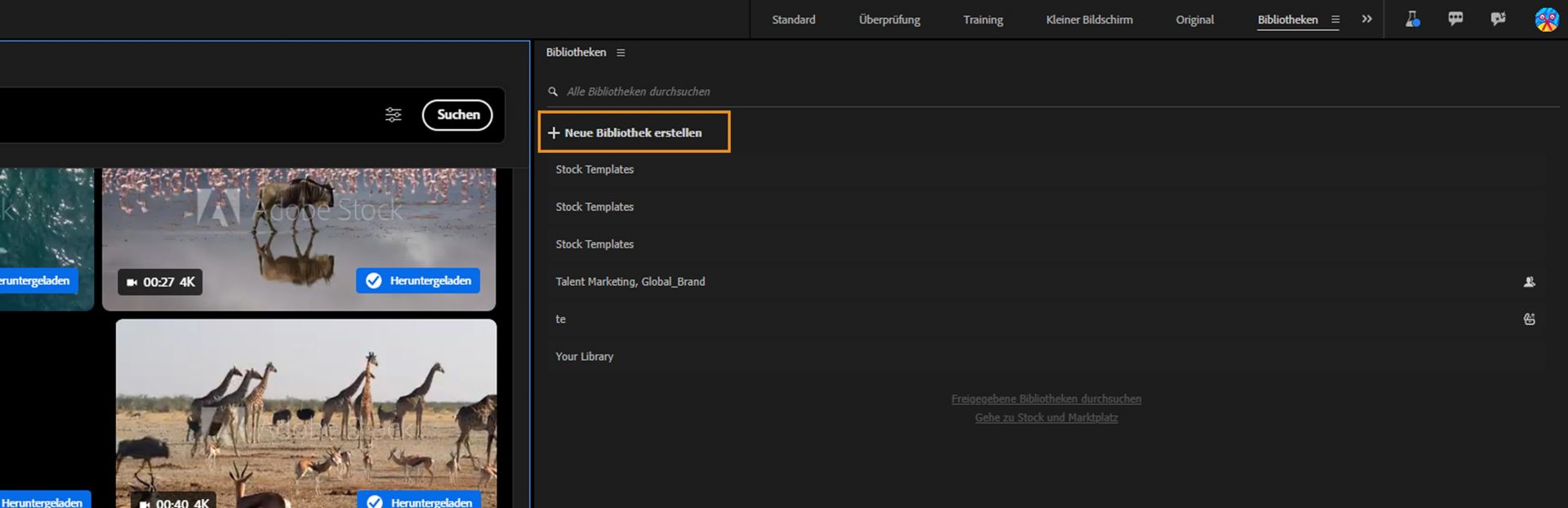Open the user profile avatar
1568x508 pixels.
(1547, 20)
